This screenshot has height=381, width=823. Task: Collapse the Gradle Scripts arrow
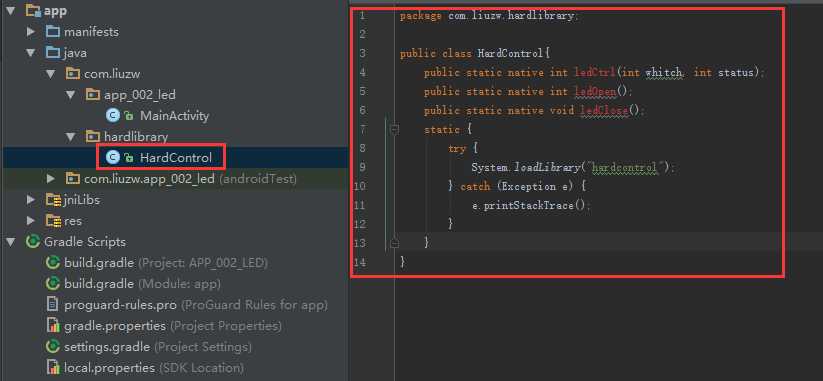point(11,242)
